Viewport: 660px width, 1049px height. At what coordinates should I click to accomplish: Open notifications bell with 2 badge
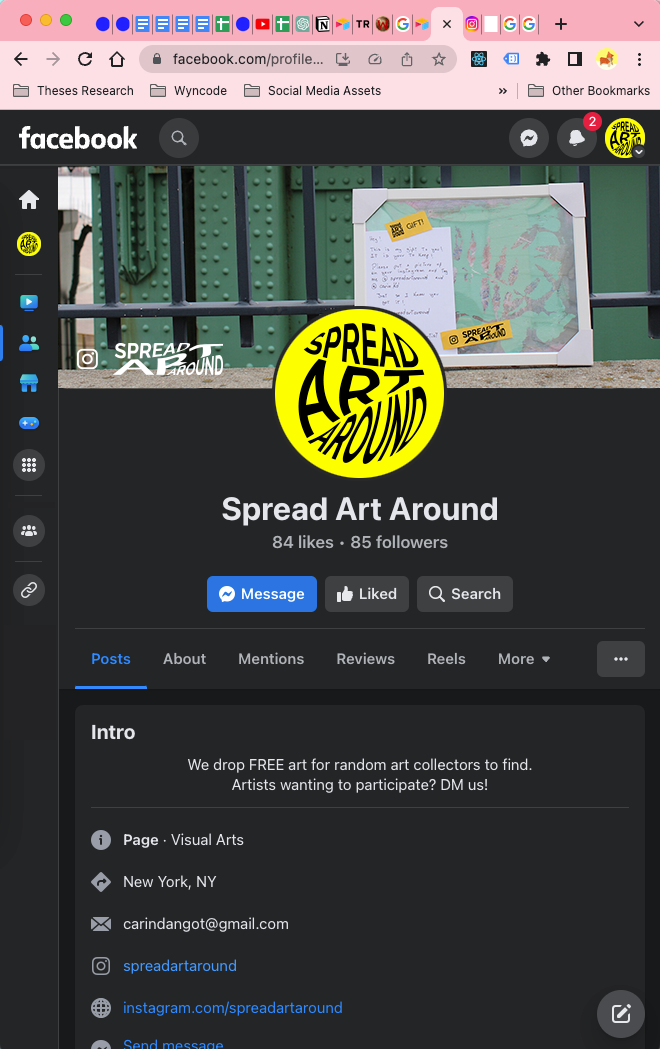tap(576, 138)
